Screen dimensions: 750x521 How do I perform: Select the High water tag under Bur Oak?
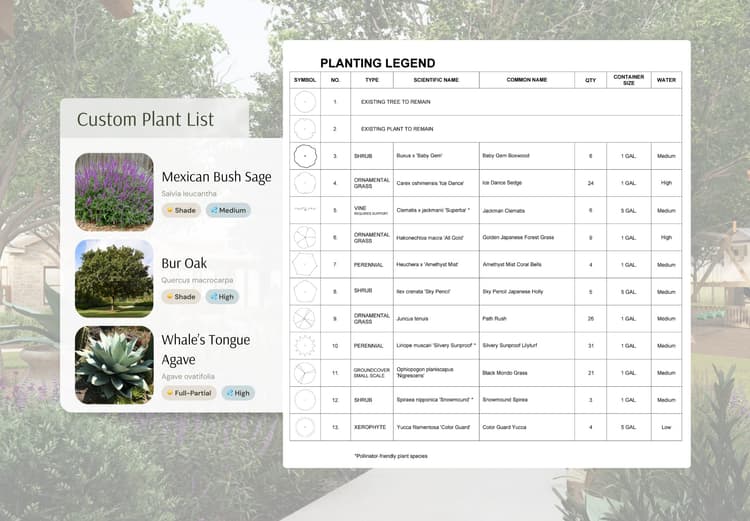(222, 297)
